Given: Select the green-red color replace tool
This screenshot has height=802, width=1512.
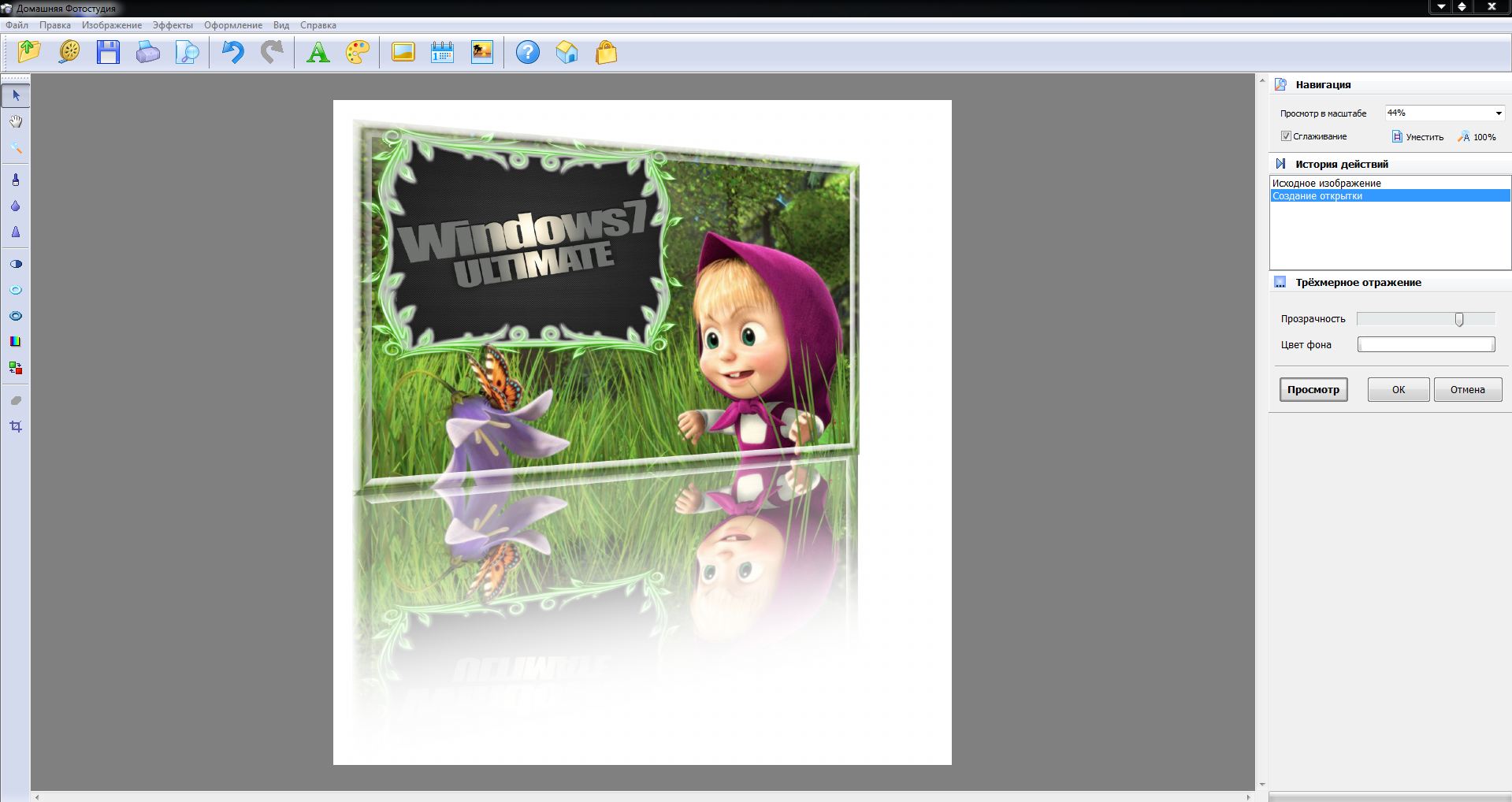Looking at the screenshot, I should tap(16, 368).
